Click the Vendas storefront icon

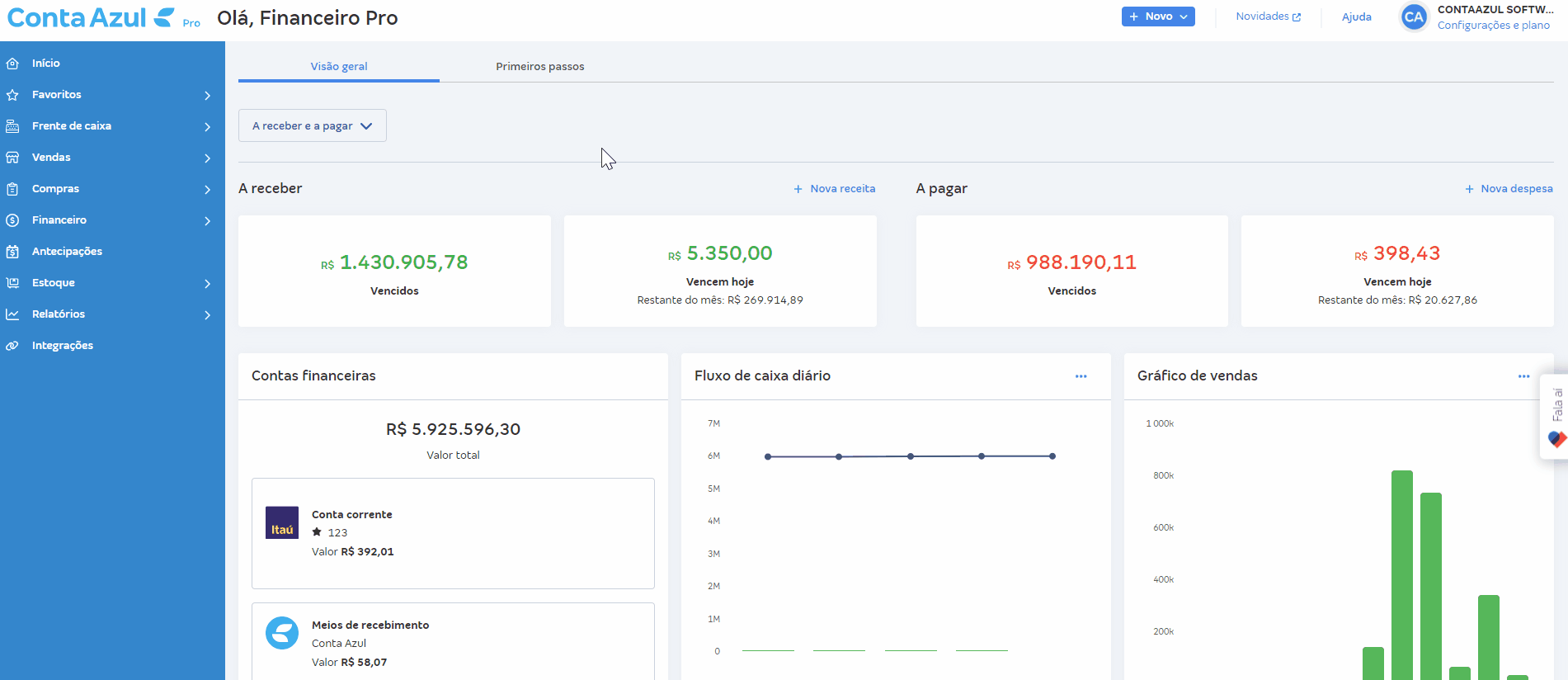coord(12,158)
